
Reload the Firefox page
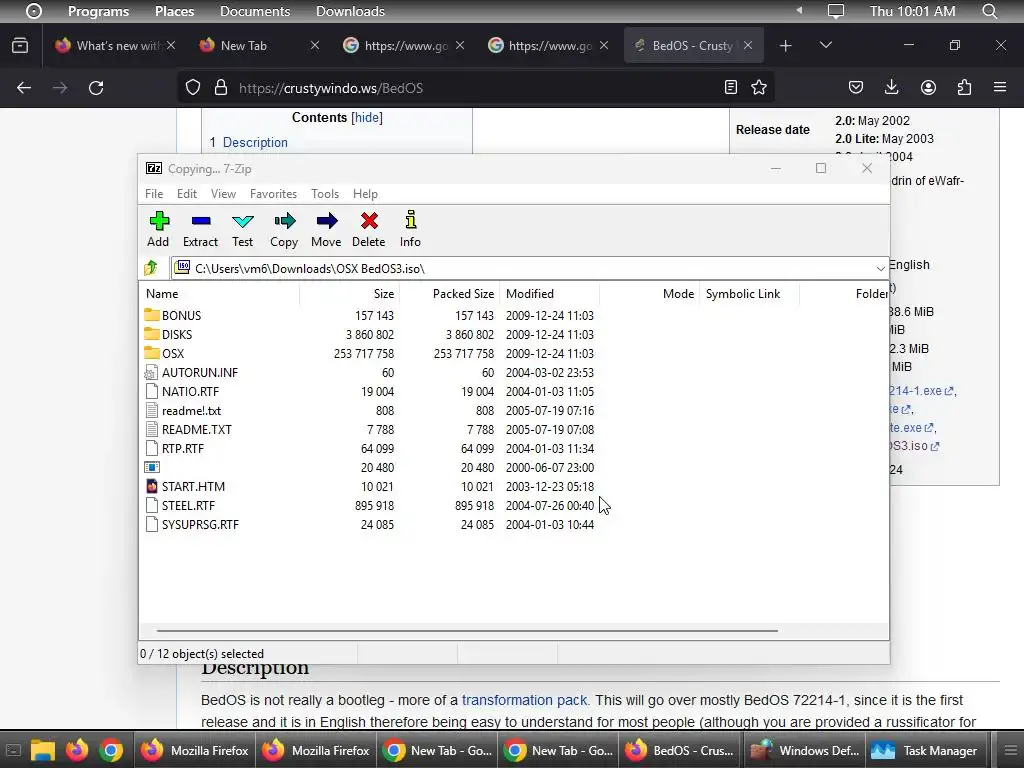click(x=96, y=88)
